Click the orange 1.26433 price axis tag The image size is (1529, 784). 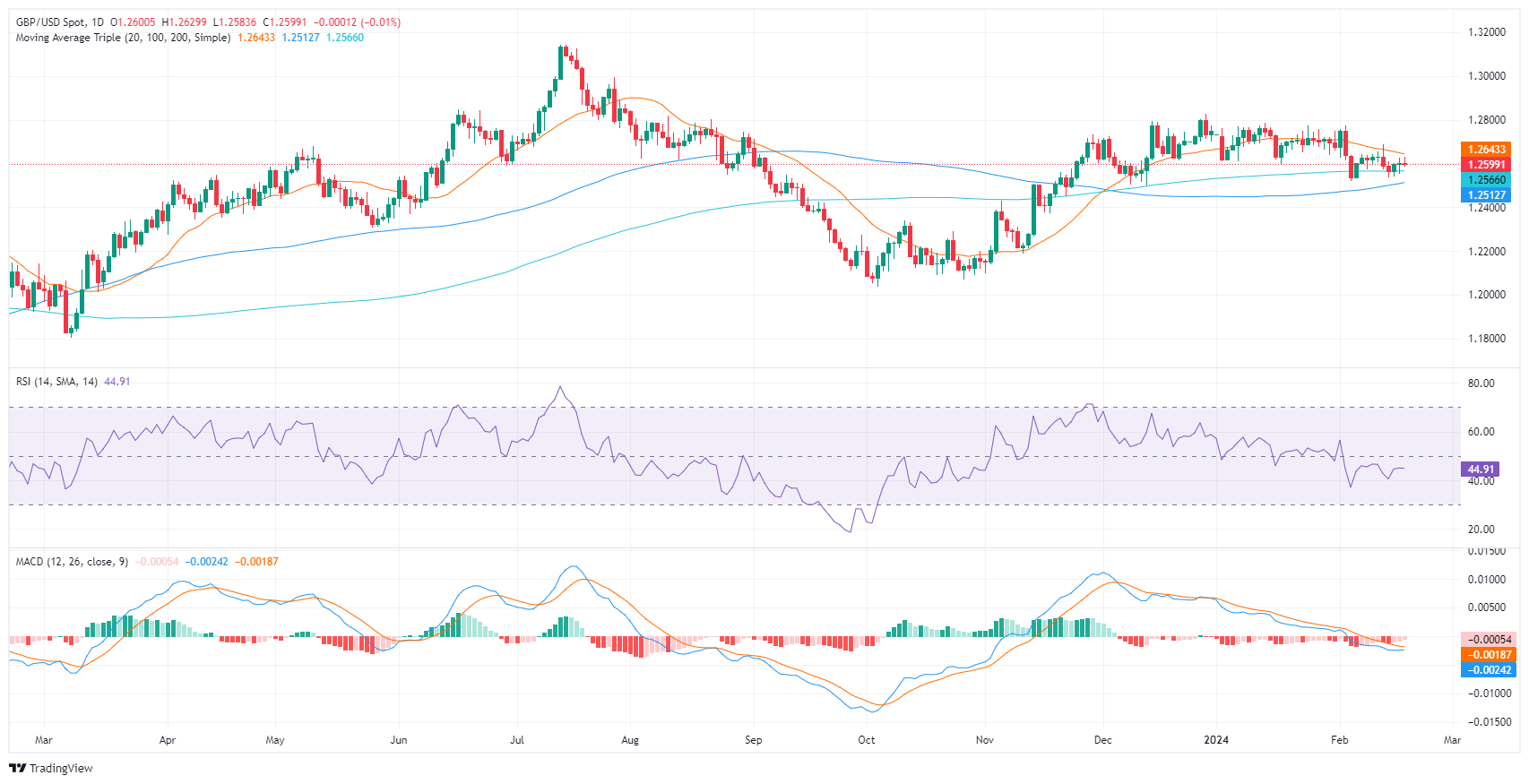click(x=1485, y=150)
